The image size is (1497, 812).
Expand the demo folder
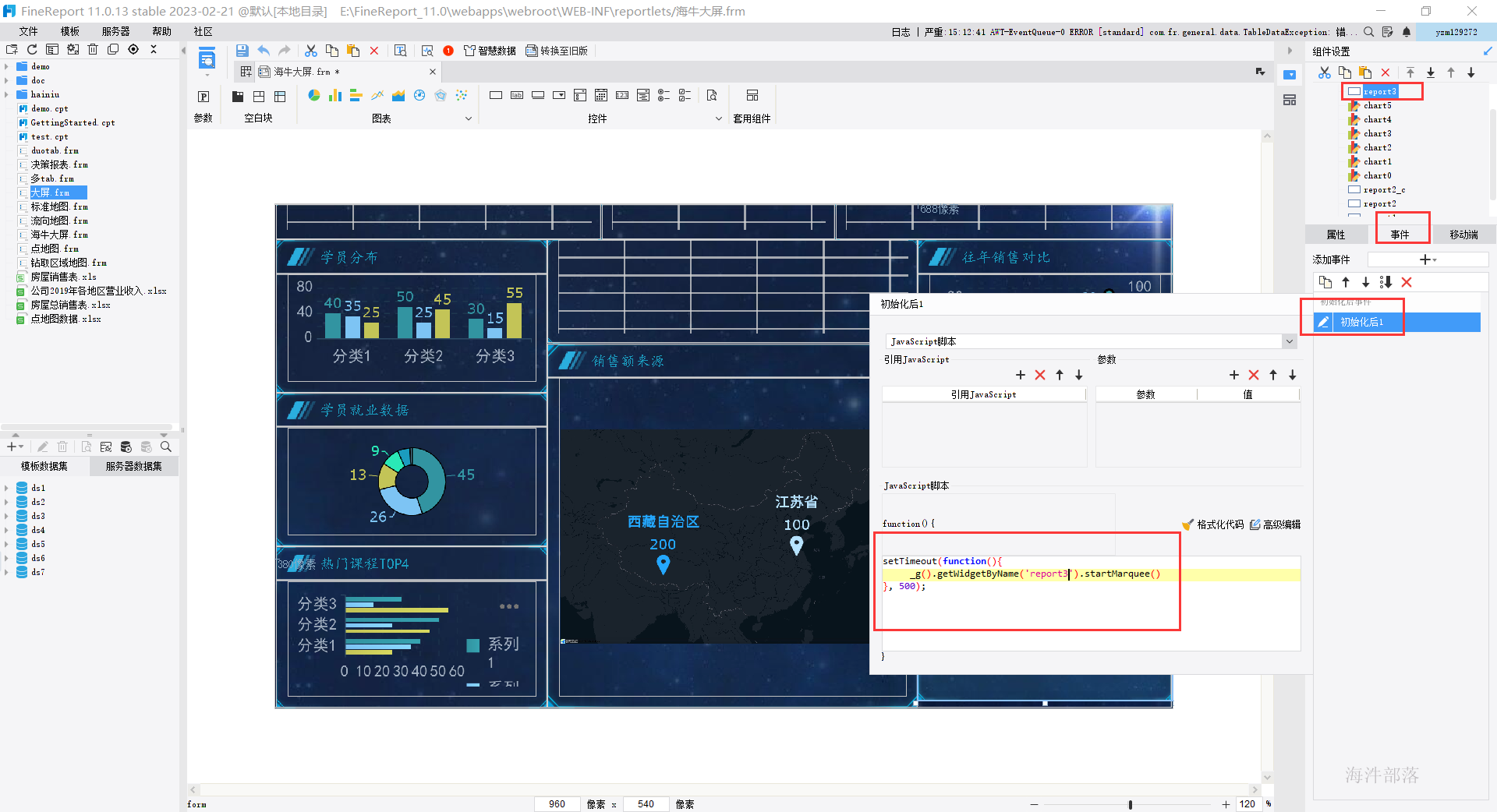pos(7,66)
